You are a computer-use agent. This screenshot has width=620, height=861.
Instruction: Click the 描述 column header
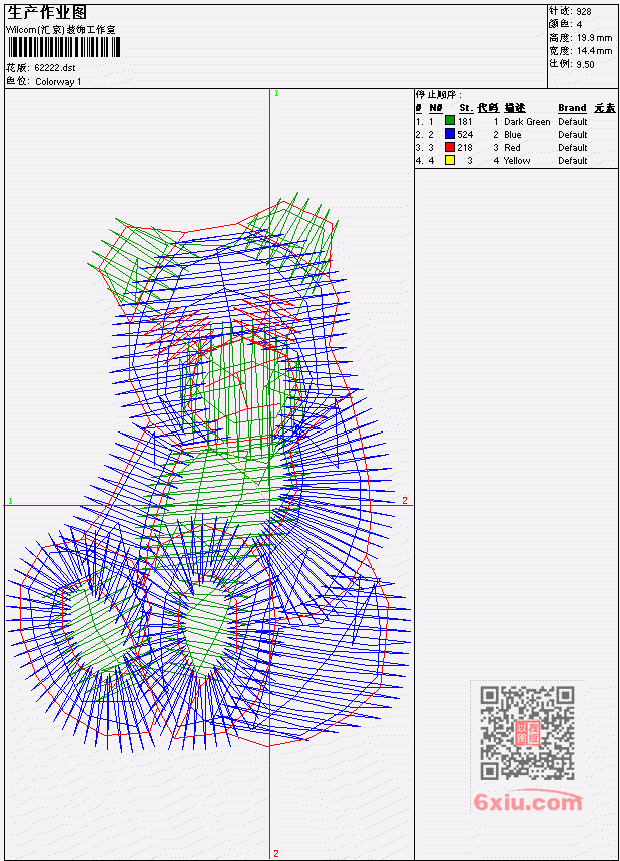tap(515, 108)
